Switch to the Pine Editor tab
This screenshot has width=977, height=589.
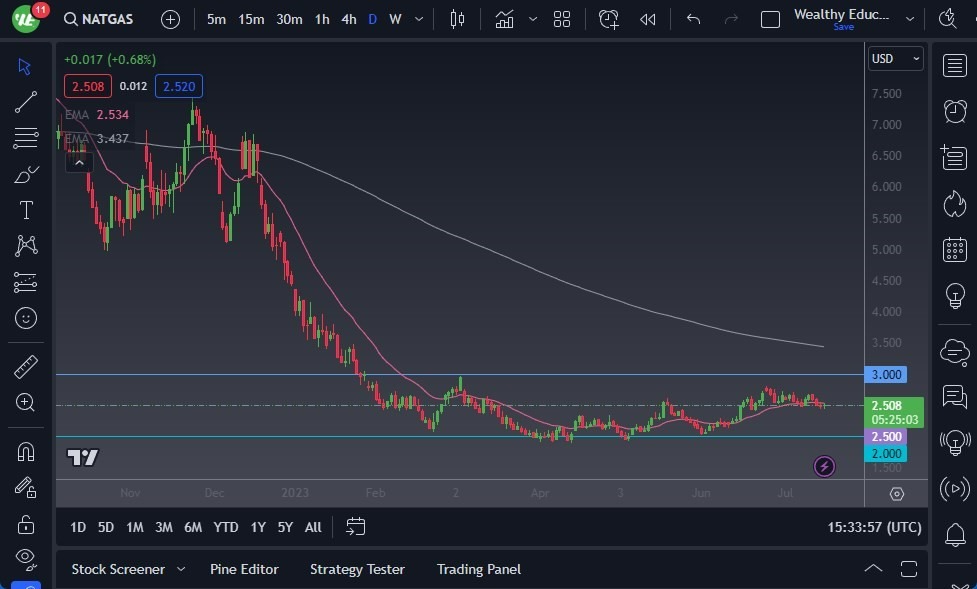coord(244,569)
